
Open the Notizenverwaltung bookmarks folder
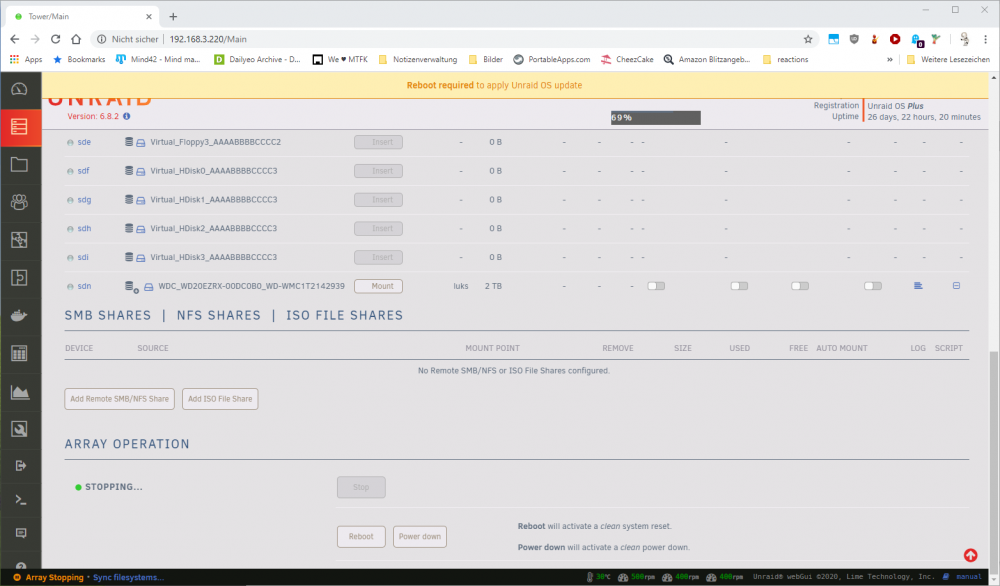tap(418, 59)
